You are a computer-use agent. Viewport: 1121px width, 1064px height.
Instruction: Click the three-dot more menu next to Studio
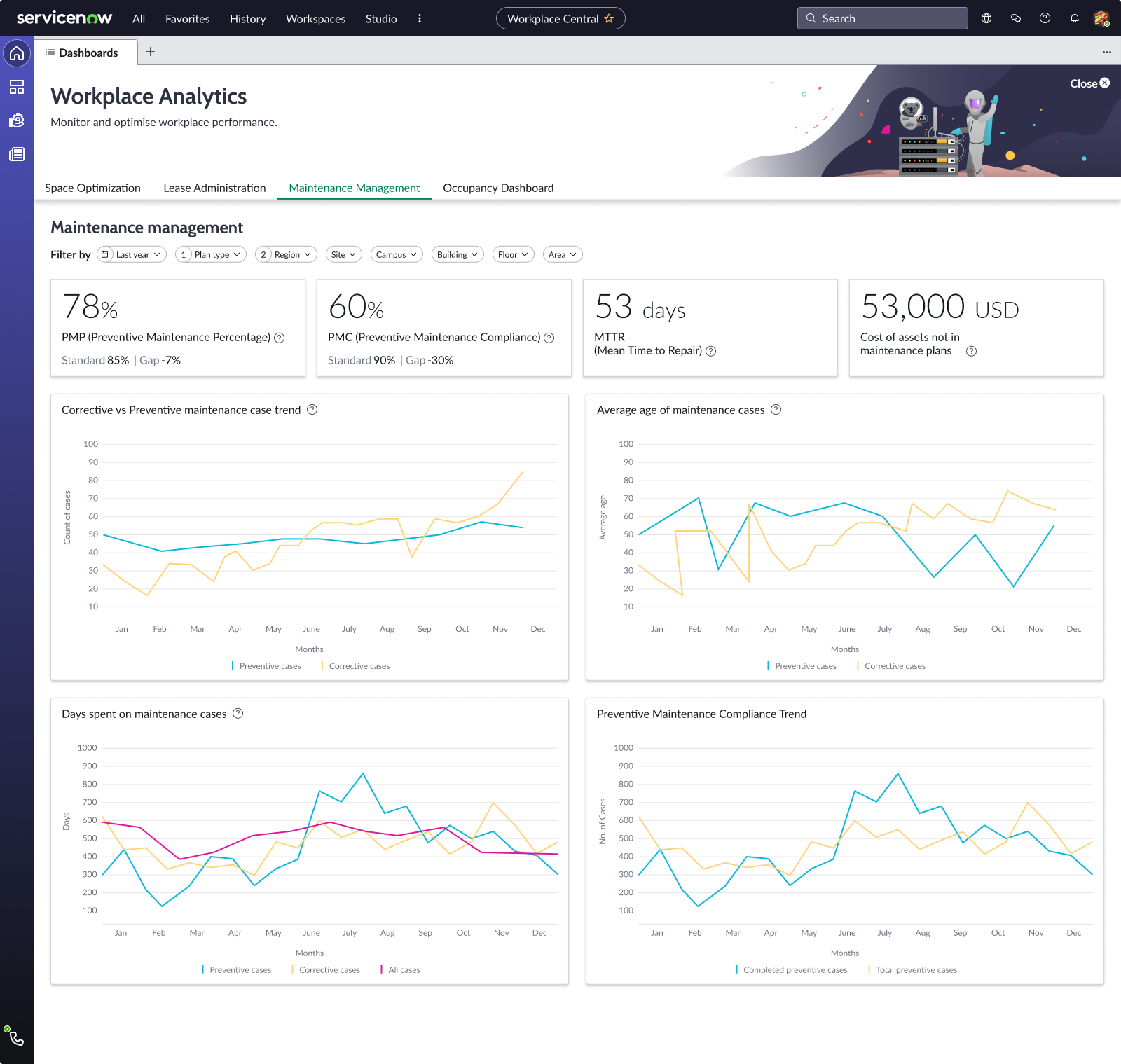tap(420, 18)
